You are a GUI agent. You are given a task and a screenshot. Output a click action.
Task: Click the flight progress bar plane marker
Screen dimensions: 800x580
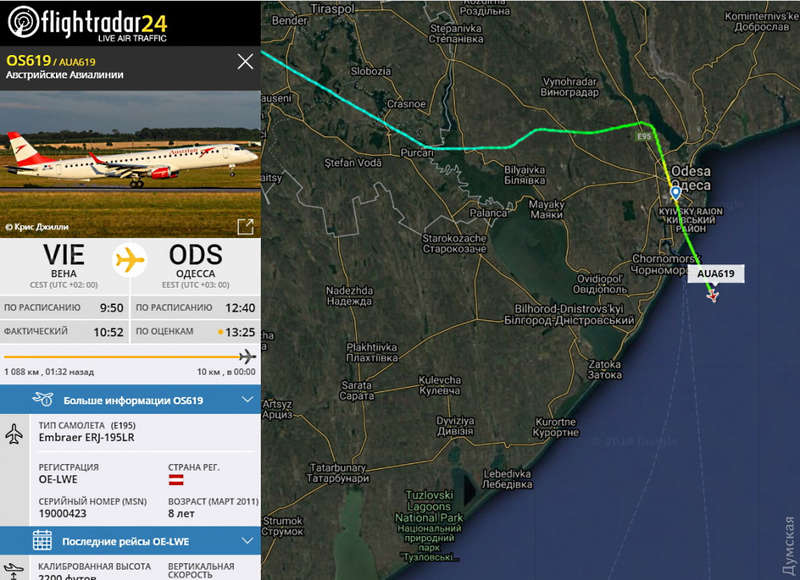tap(247, 356)
